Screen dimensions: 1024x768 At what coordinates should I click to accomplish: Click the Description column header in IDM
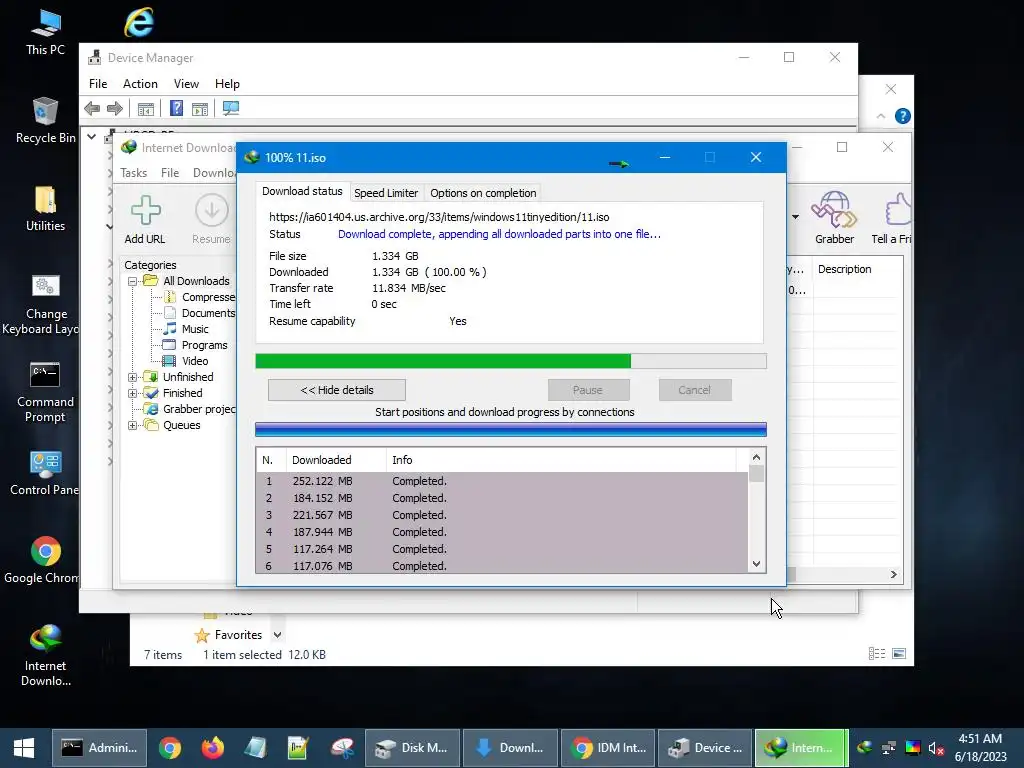point(857,269)
